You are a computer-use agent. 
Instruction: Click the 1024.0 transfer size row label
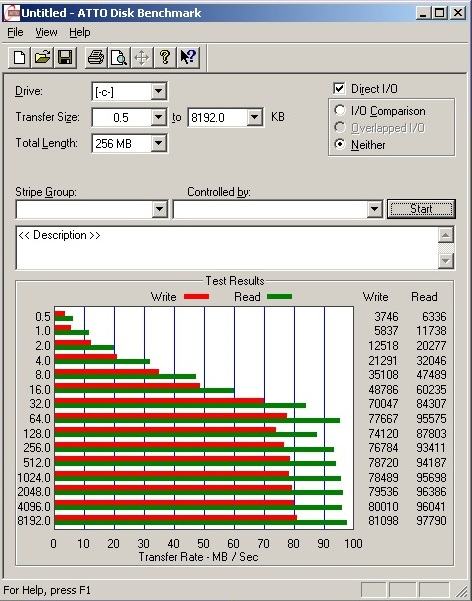click(x=34, y=478)
